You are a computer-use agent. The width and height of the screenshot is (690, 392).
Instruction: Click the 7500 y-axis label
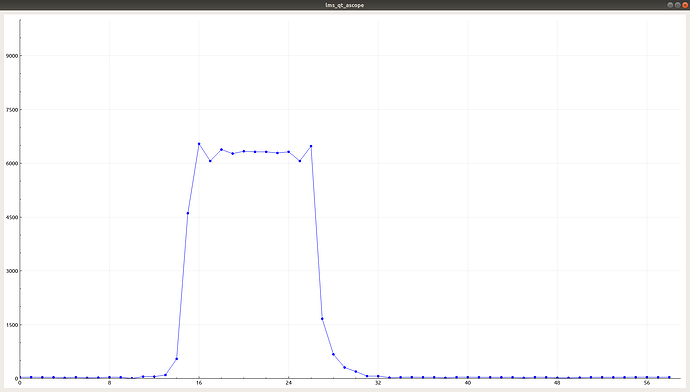[12, 110]
